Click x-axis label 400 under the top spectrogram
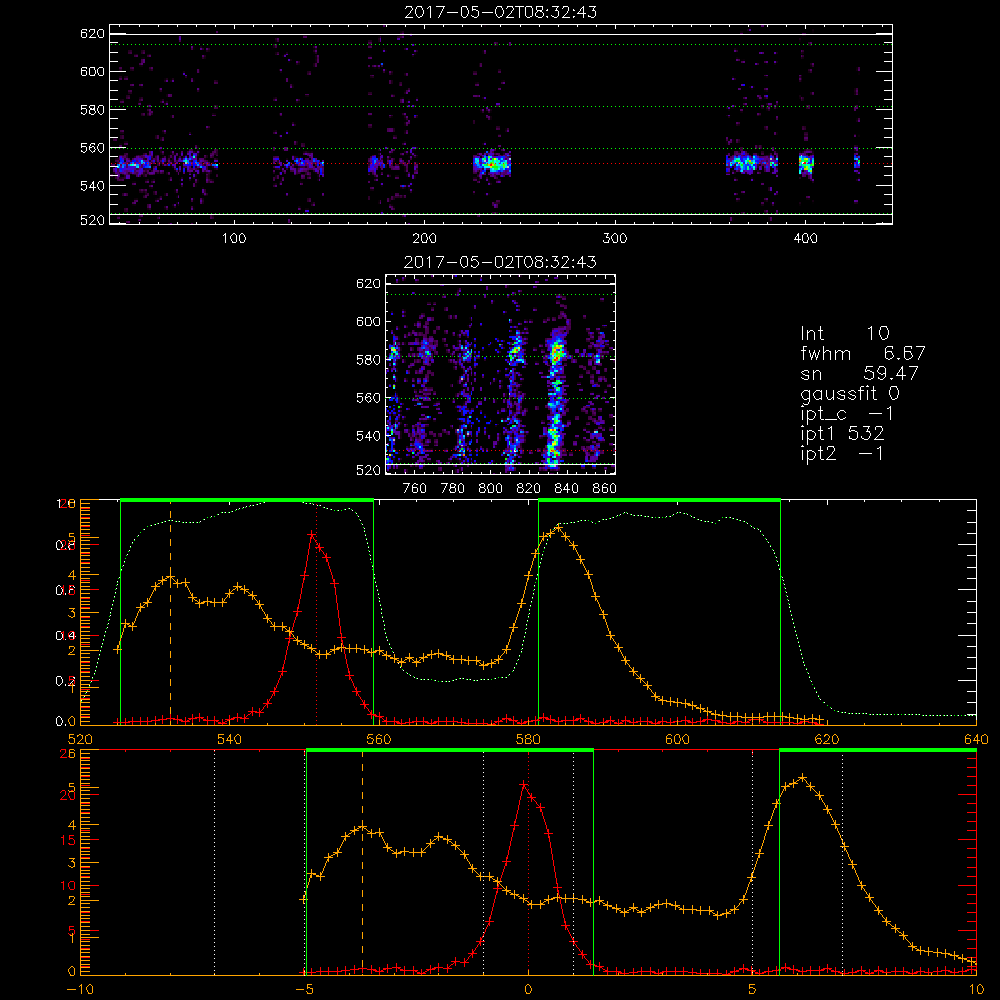 pos(805,239)
